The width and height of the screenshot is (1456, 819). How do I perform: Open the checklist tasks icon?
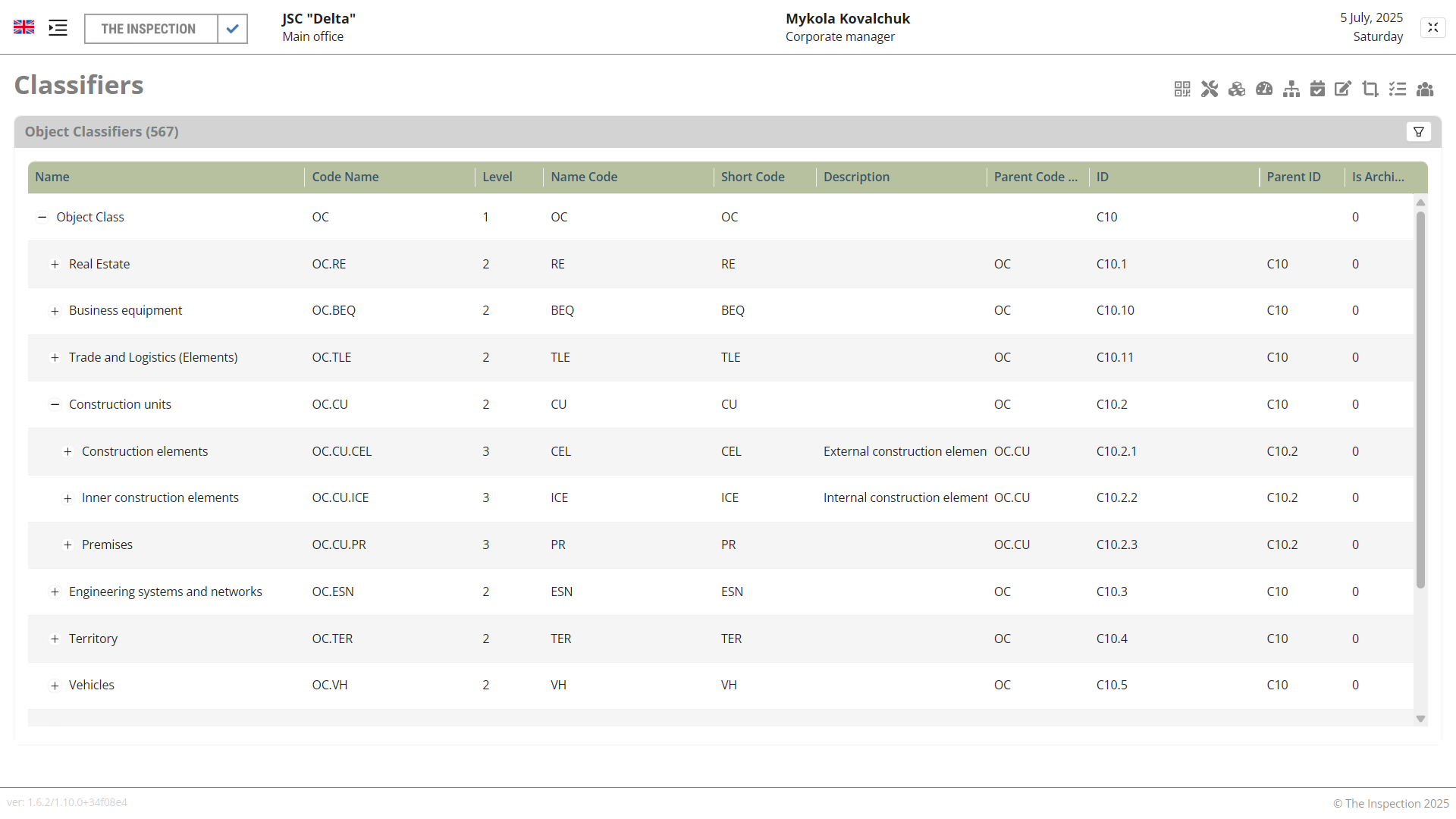pos(1398,89)
